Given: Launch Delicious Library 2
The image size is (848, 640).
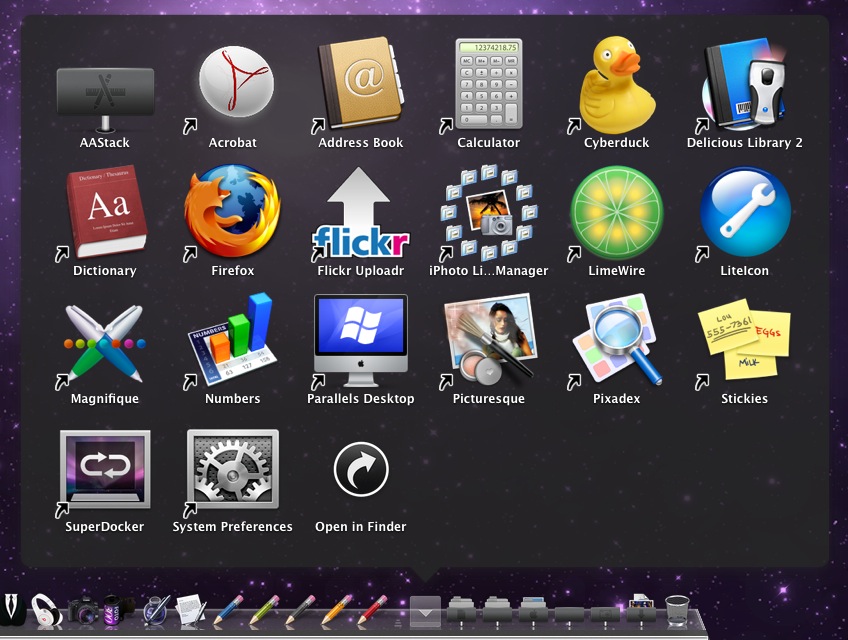Looking at the screenshot, I should point(744,84).
